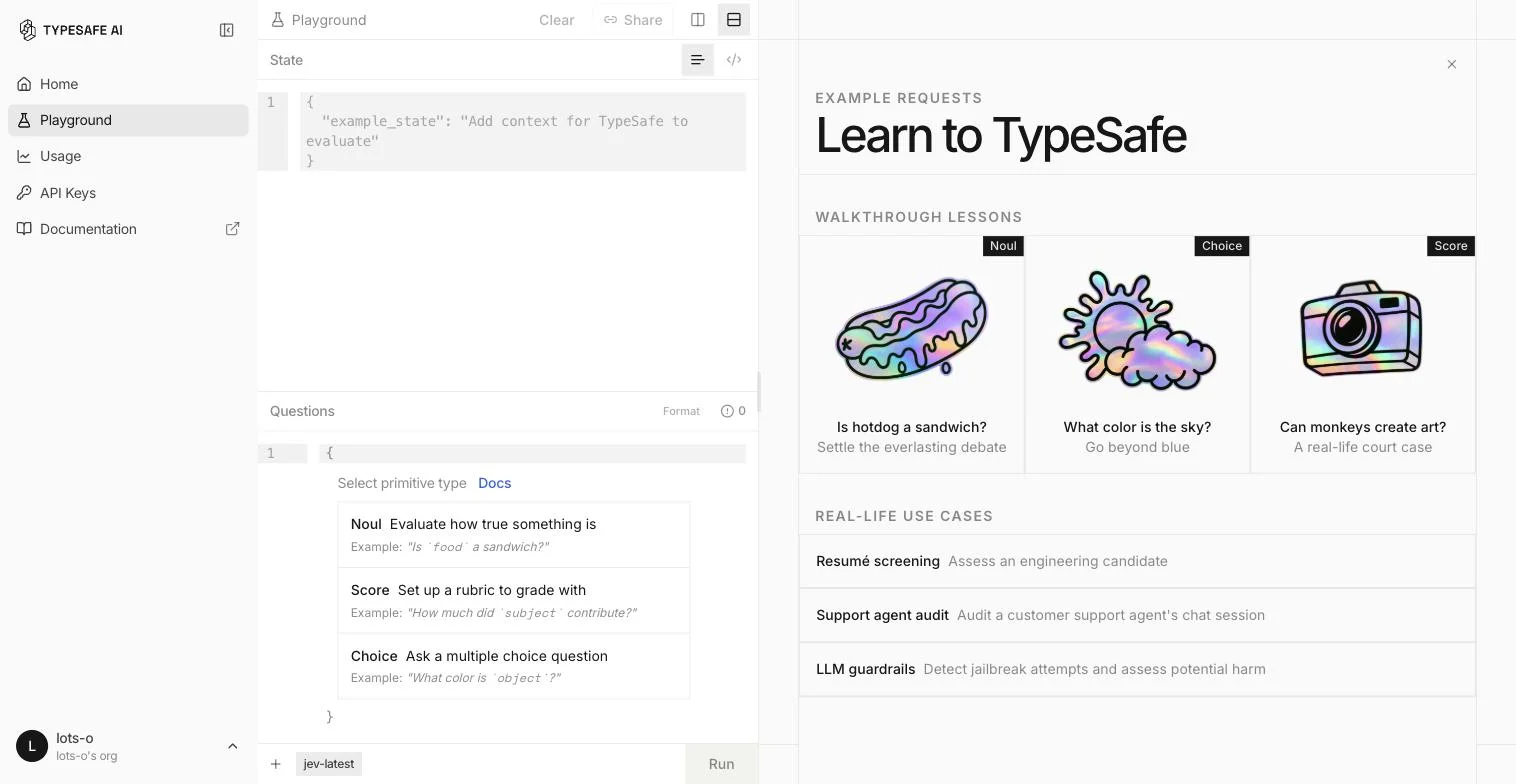
Task: Close the Learn to TypeSafe panel
Action: [x=1452, y=64]
